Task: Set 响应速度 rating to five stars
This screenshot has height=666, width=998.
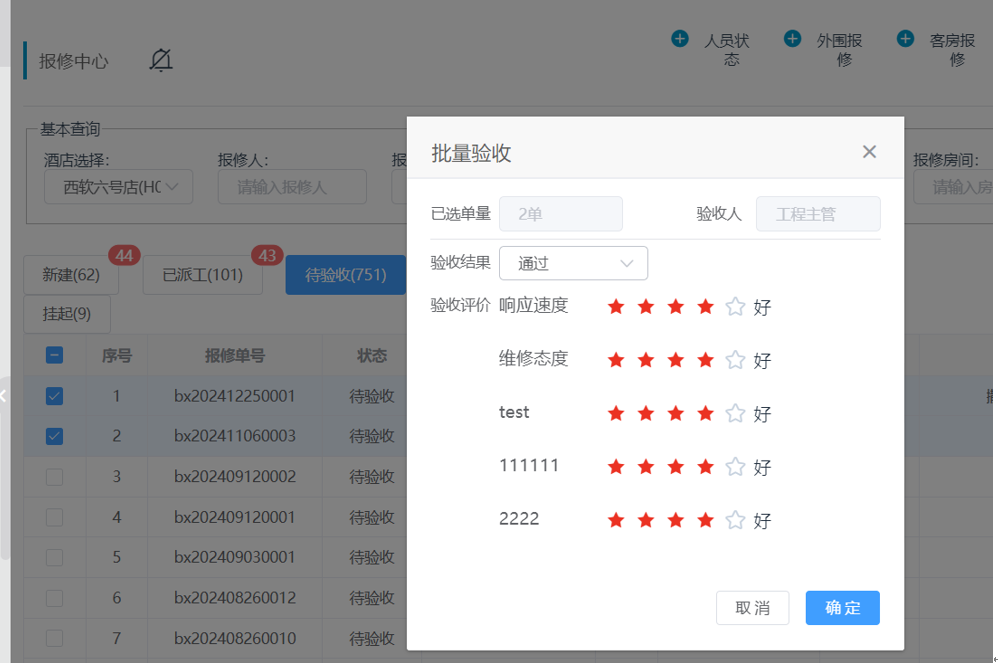Action: [x=735, y=307]
